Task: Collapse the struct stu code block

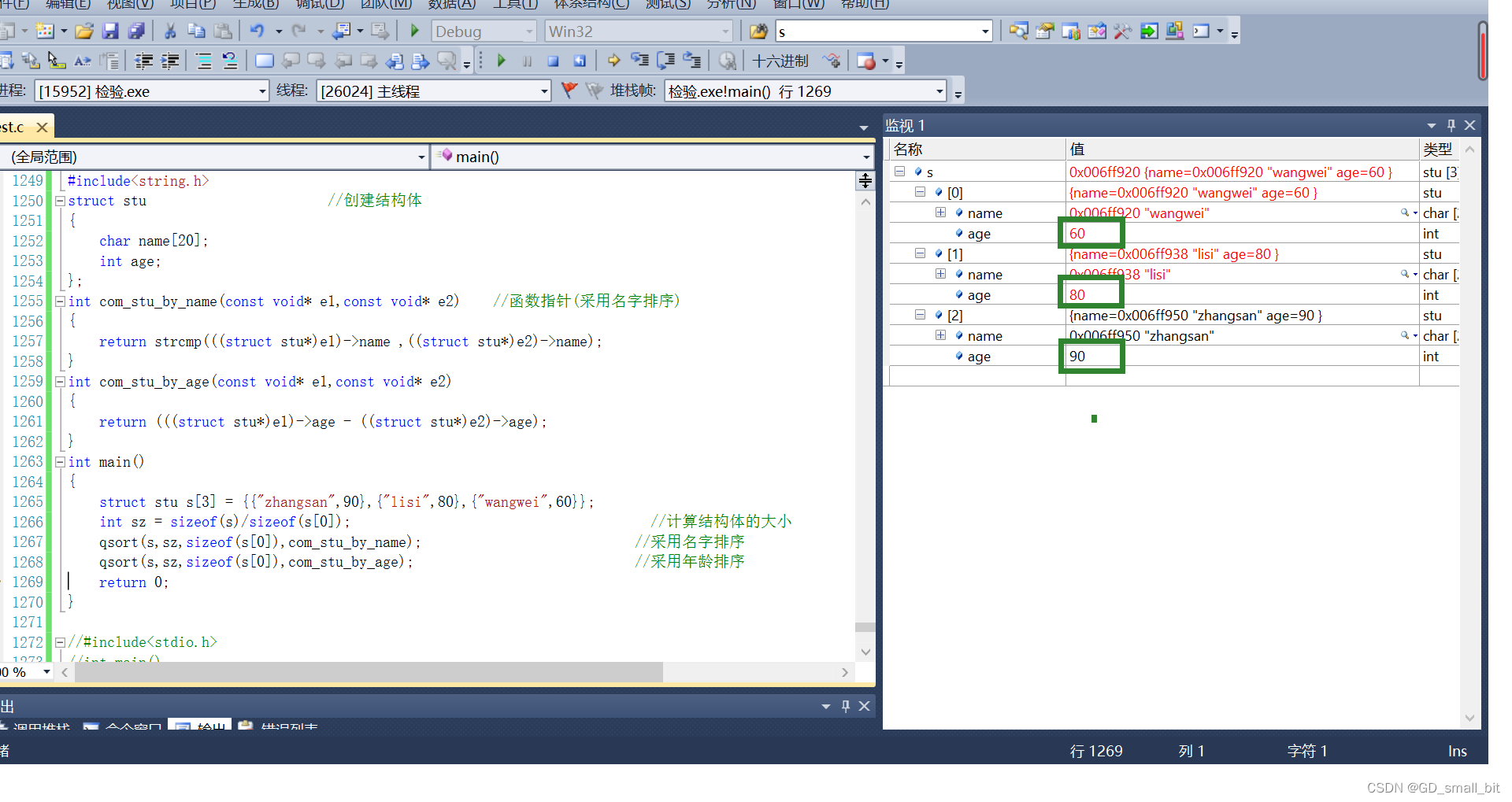Action: (60, 201)
